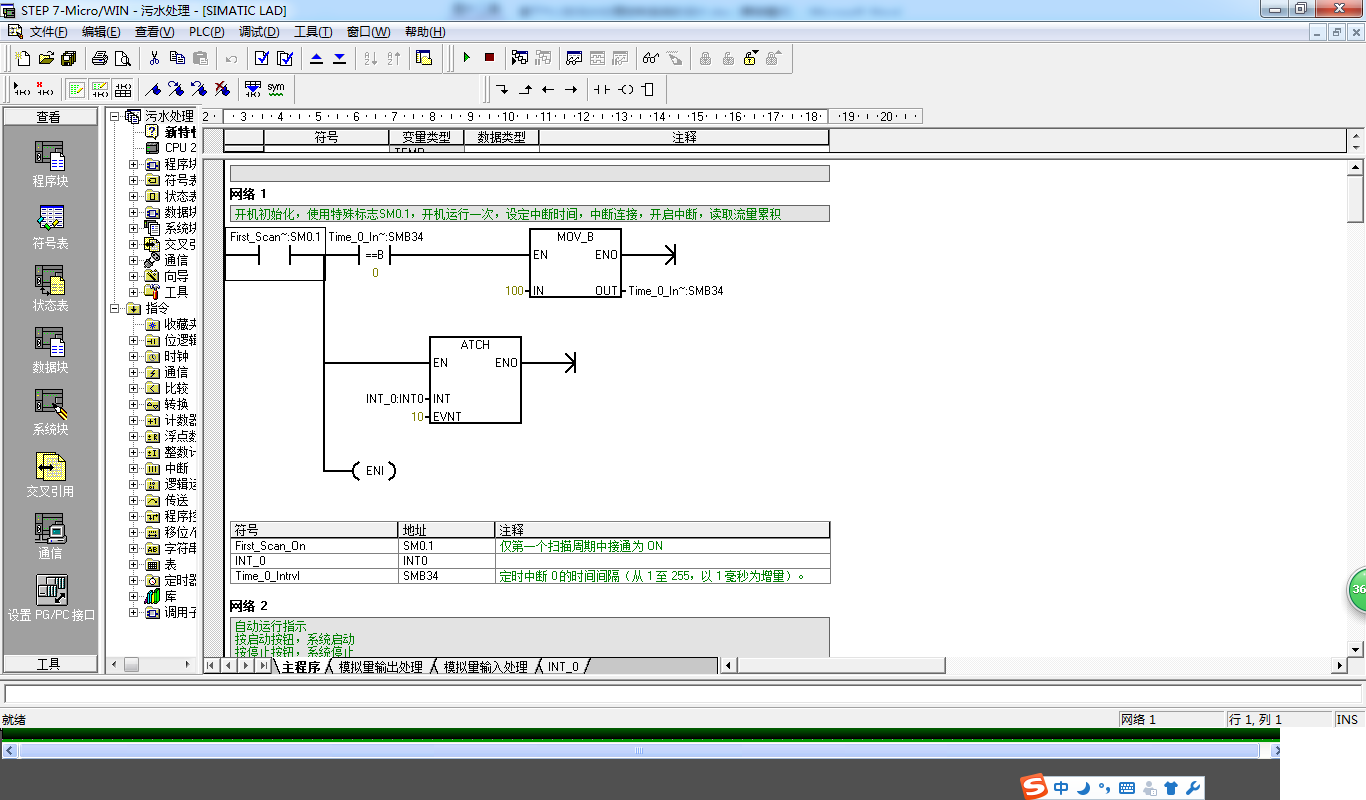Upload the program from PLC with up arrow
This screenshot has width=1366, height=800.
317,58
